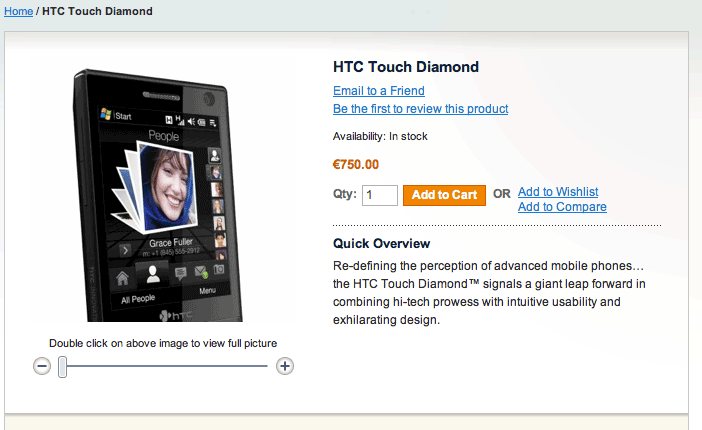Click the Add to Compare link
The height and width of the screenshot is (430, 702).
click(562, 207)
